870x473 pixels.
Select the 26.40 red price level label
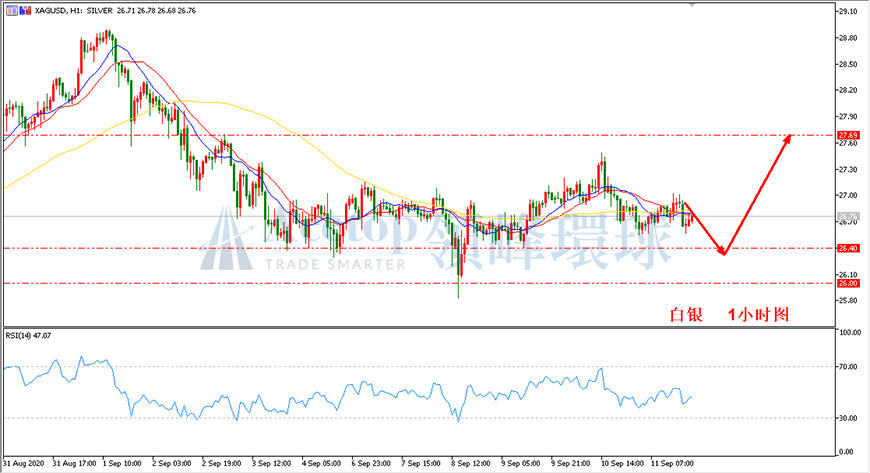click(x=848, y=248)
